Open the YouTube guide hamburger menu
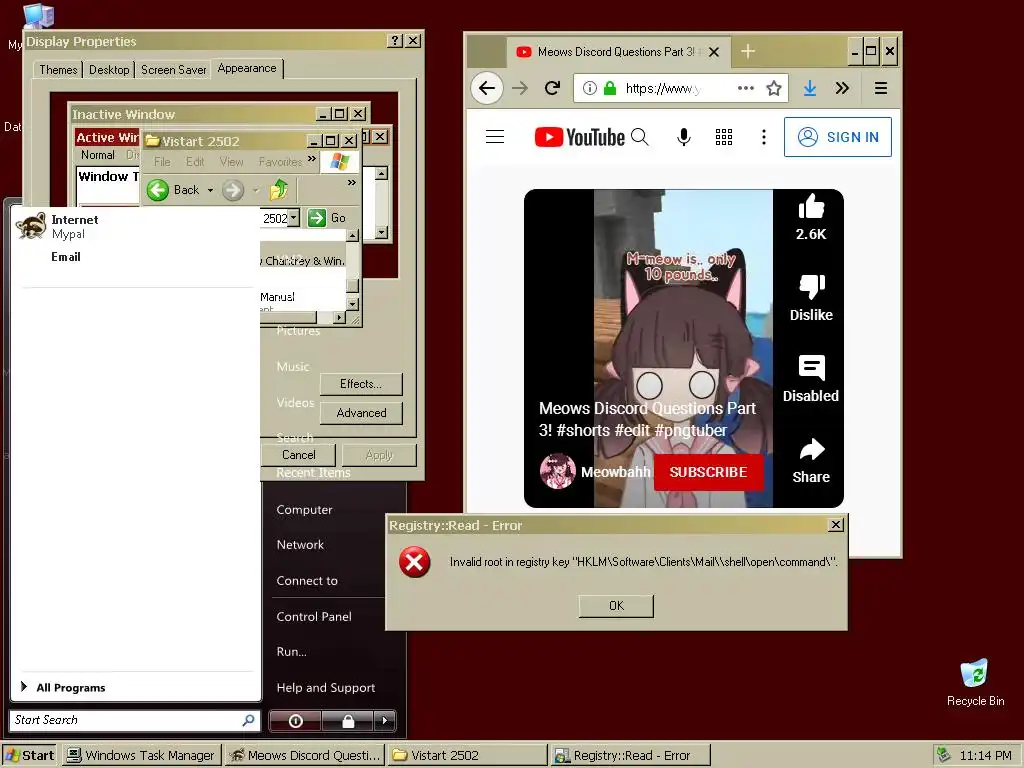 (x=495, y=136)
